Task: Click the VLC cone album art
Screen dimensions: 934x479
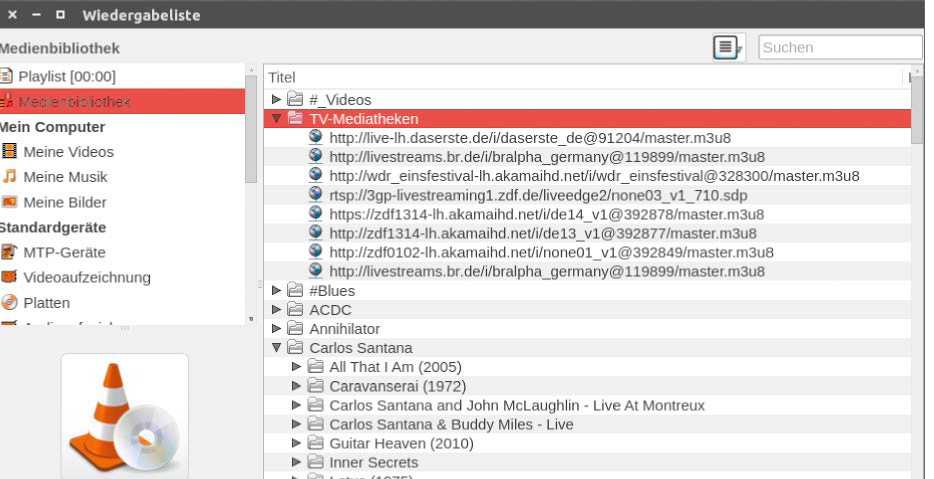Action: coord(124,416)
